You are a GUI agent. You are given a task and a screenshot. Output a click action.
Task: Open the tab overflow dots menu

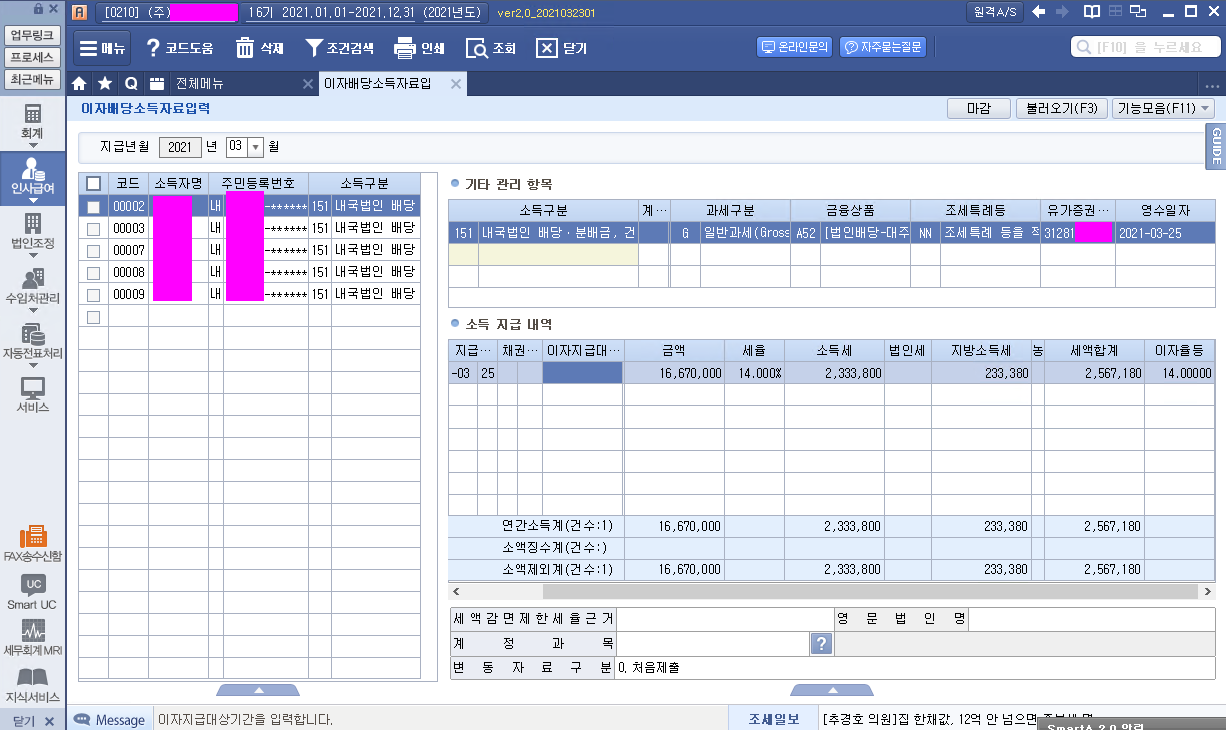(x=1213, y=85)
